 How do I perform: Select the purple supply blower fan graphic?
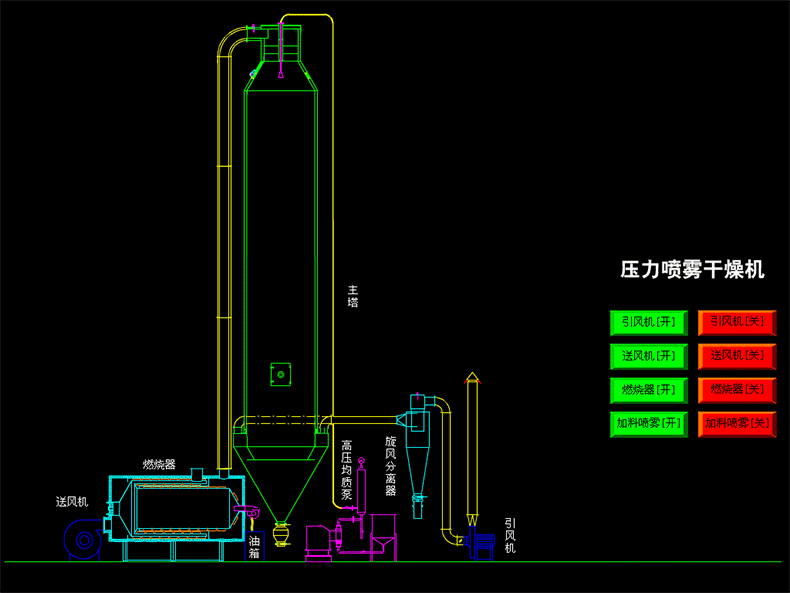pyautogui.click(x=83, y=540)
